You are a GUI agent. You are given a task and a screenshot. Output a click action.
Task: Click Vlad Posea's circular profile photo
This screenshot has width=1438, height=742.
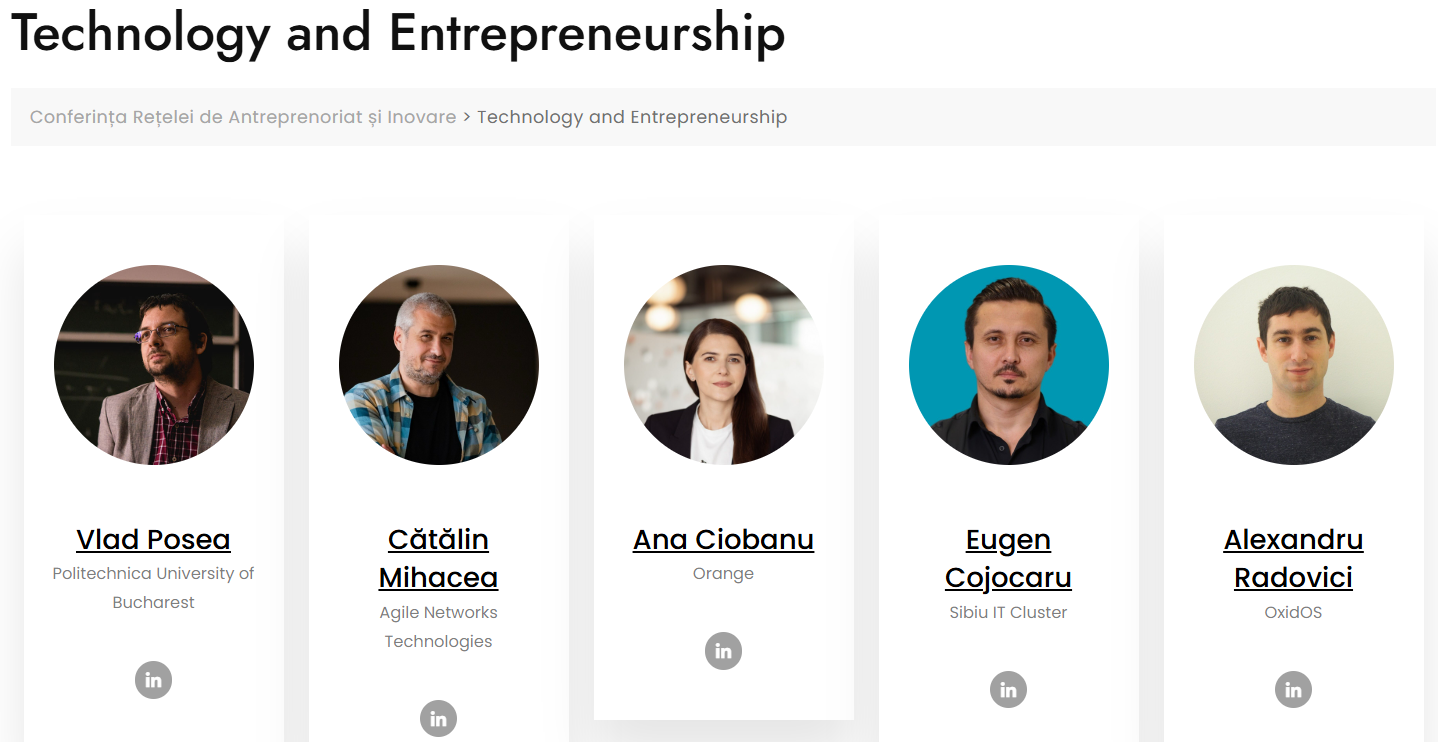click(x=153, y=365)
